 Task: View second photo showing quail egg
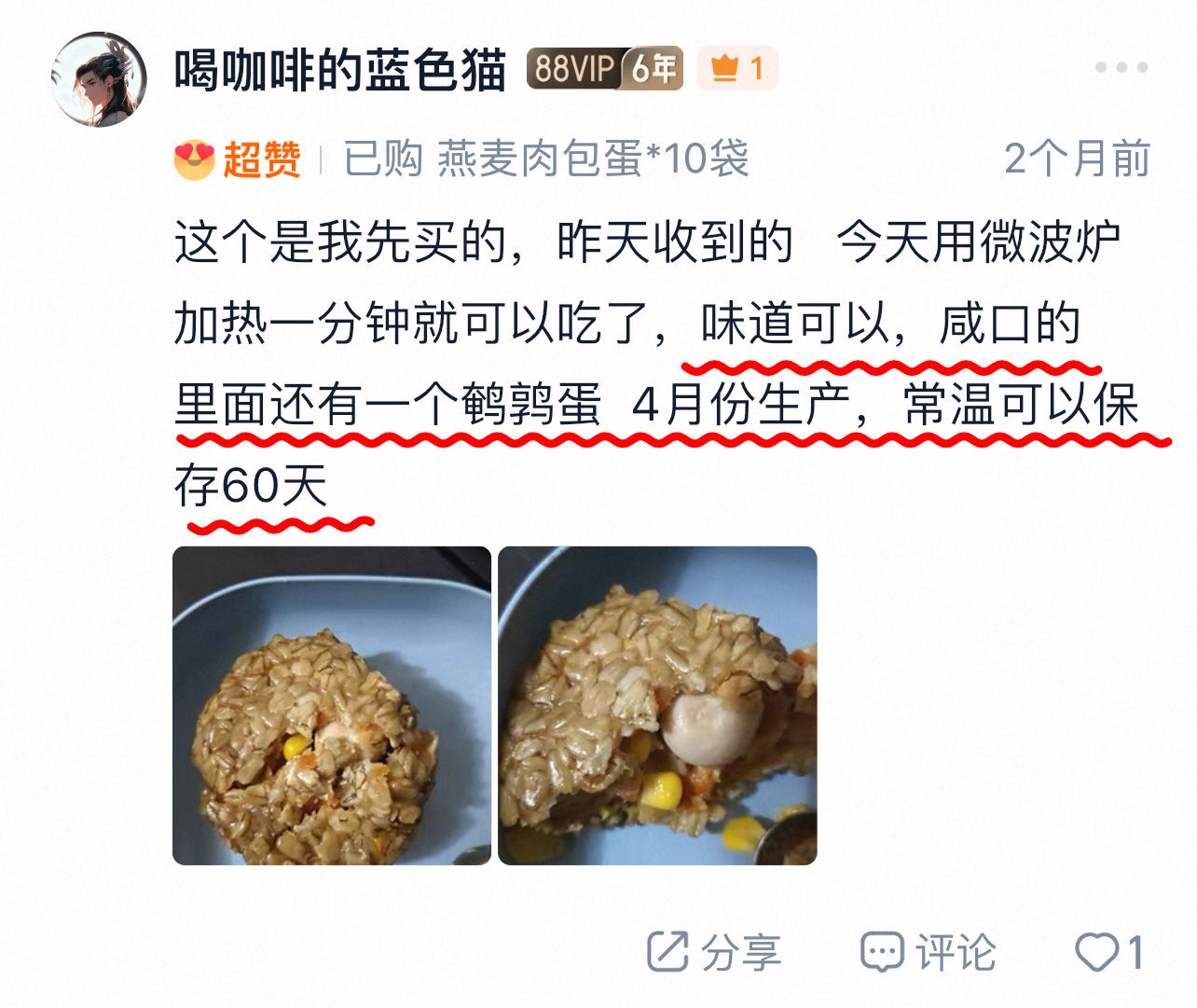tap(657, 706)
